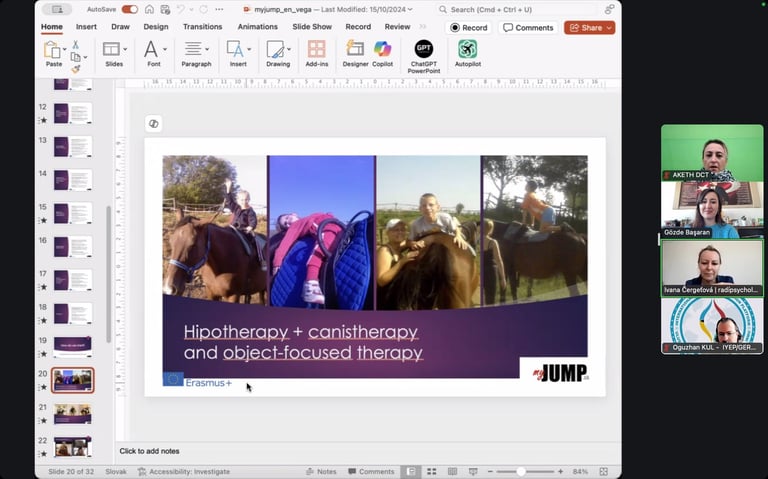Viewport: 768px width, 479px height.
Task: Open the Font group icon
Action: (x=151, y=49)
